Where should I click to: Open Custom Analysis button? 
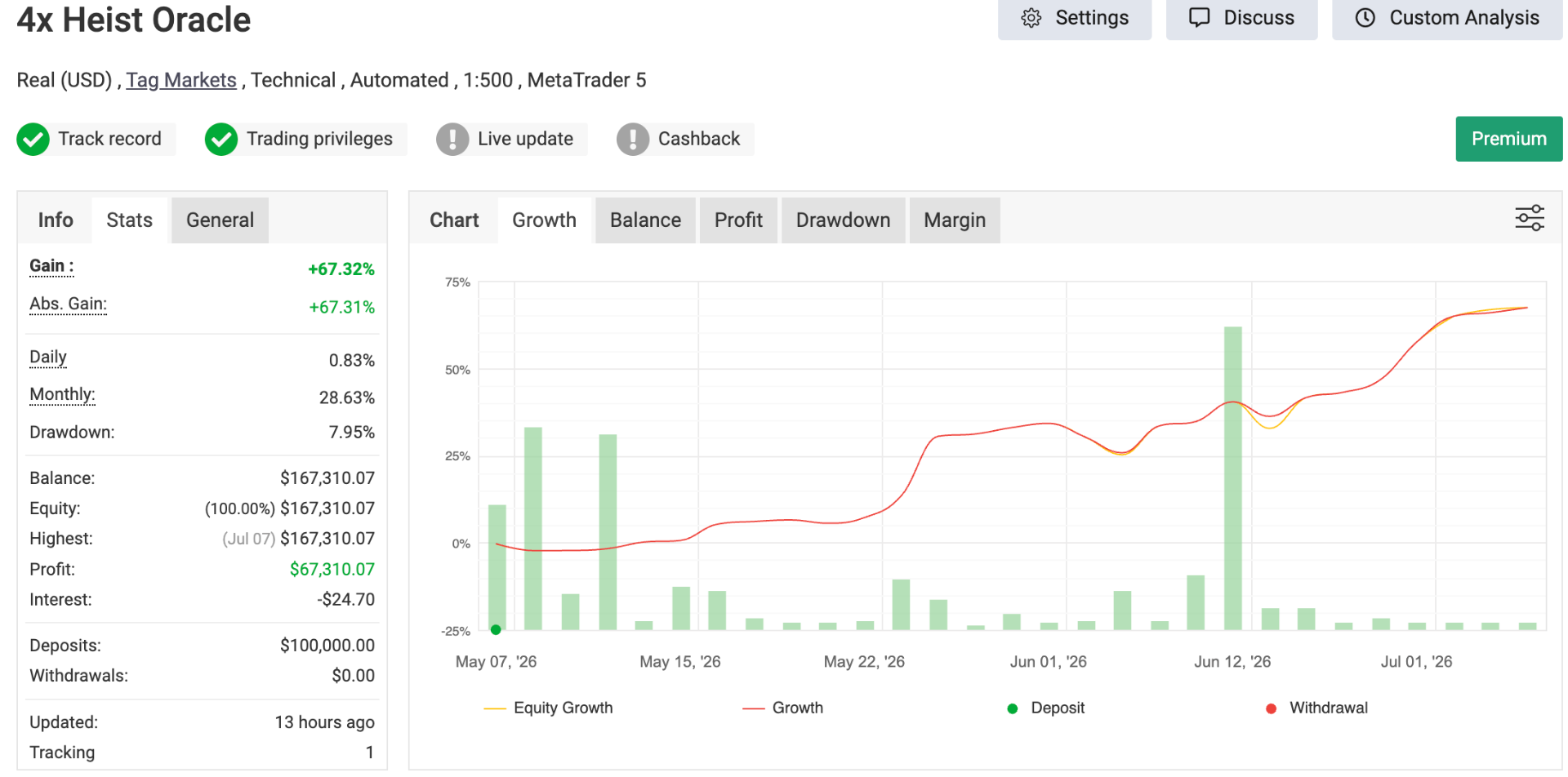(1447, 18)
